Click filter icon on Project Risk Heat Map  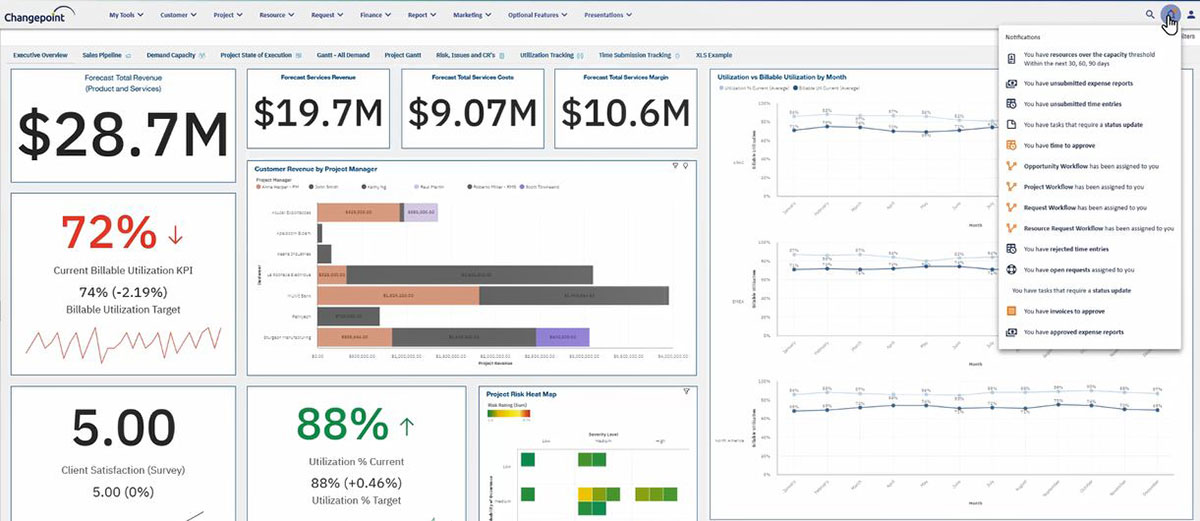pos(686,392)
